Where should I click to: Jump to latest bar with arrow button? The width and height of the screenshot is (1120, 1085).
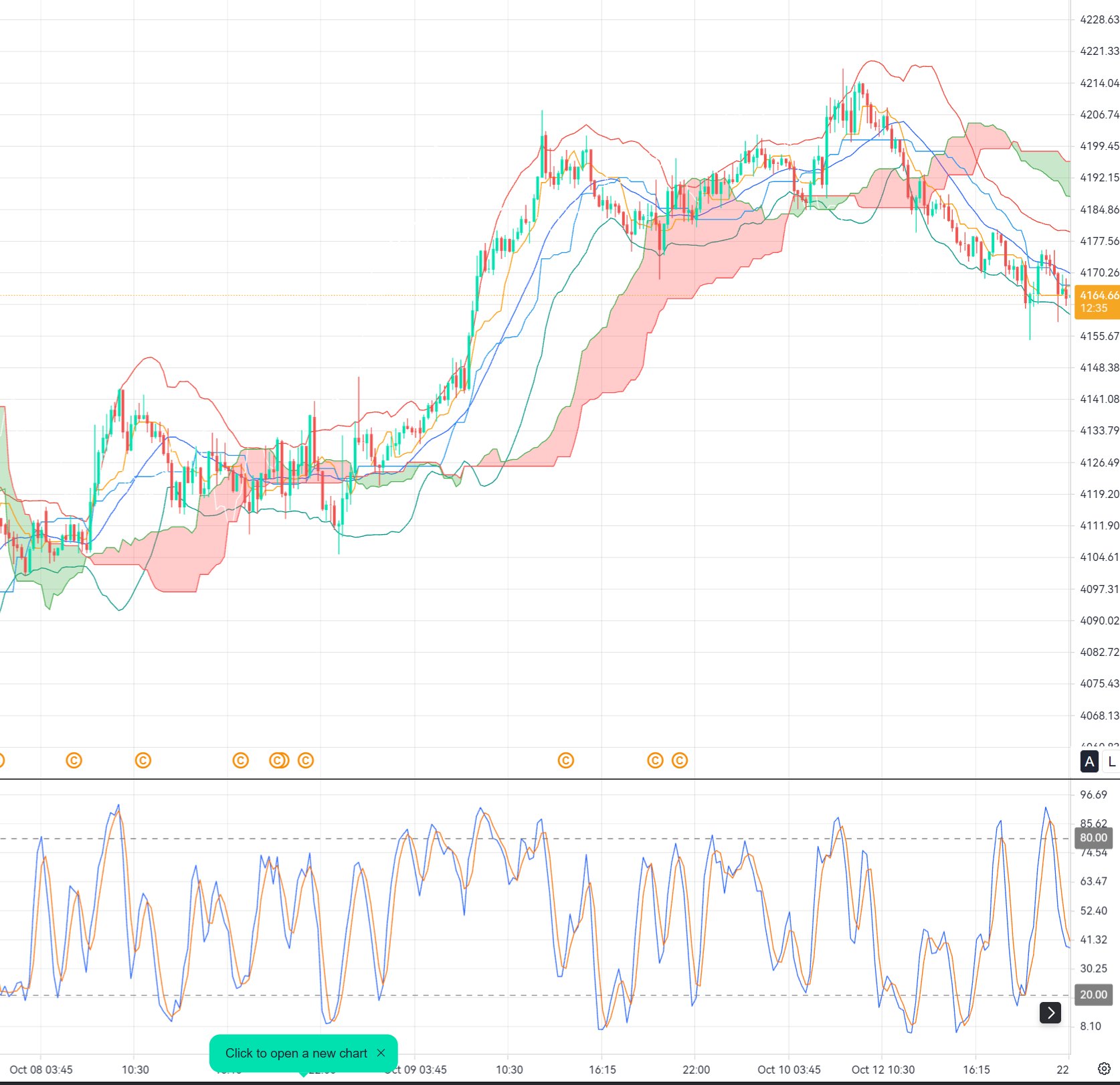point(1050,1013)
